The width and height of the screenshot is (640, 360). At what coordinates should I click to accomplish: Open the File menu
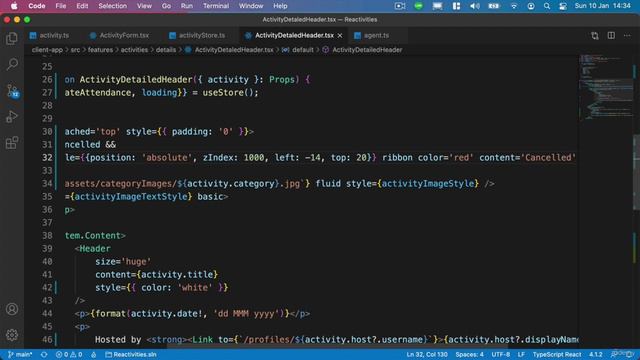point(61,6)
